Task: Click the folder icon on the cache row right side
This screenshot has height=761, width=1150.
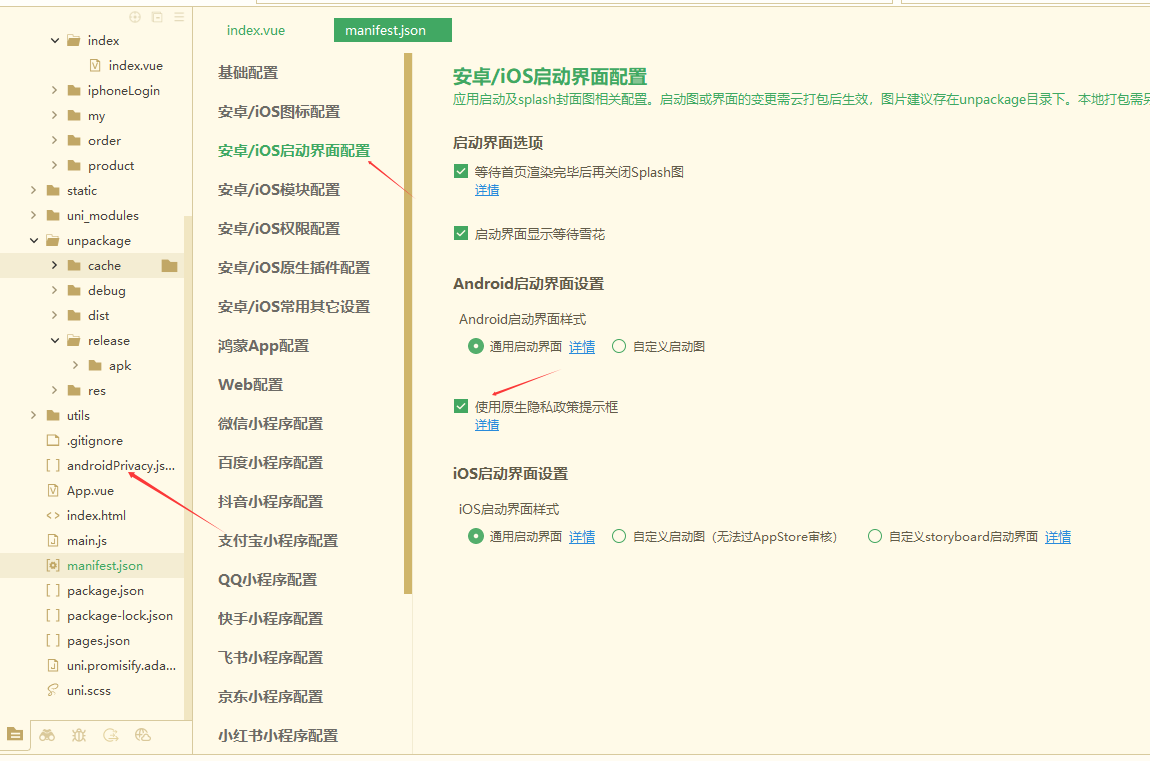Action: point(169,265)
